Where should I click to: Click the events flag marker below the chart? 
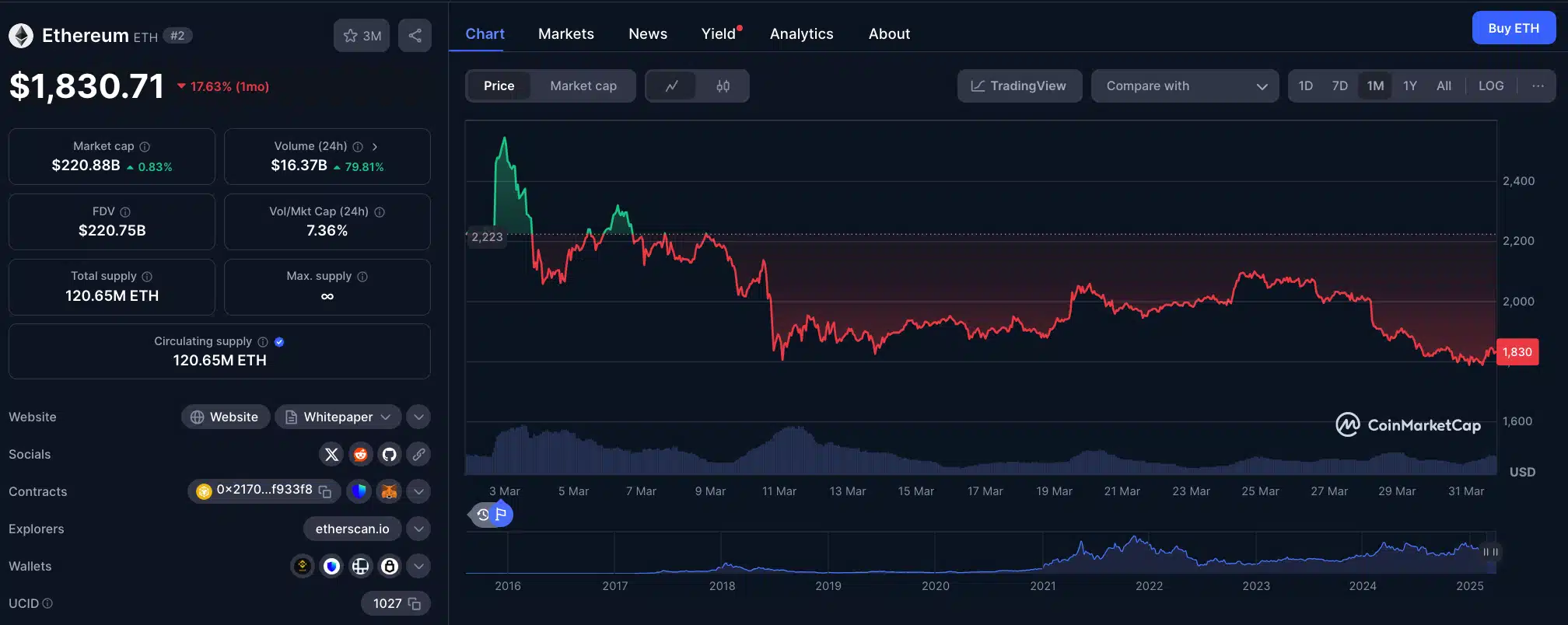pyautogui.click(x=502, y=515)
